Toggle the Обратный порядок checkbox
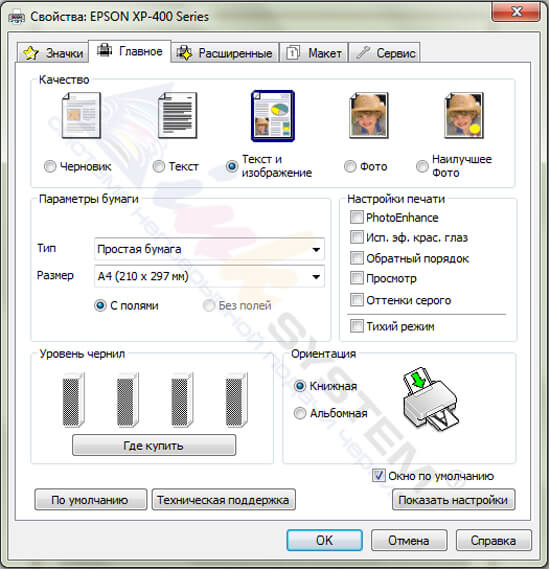 357,258
